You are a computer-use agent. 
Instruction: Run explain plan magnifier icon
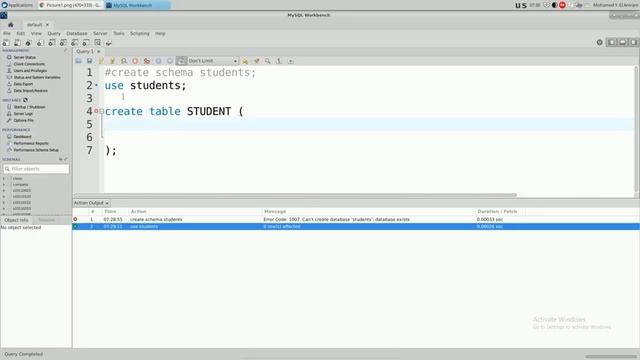point(124,61)
